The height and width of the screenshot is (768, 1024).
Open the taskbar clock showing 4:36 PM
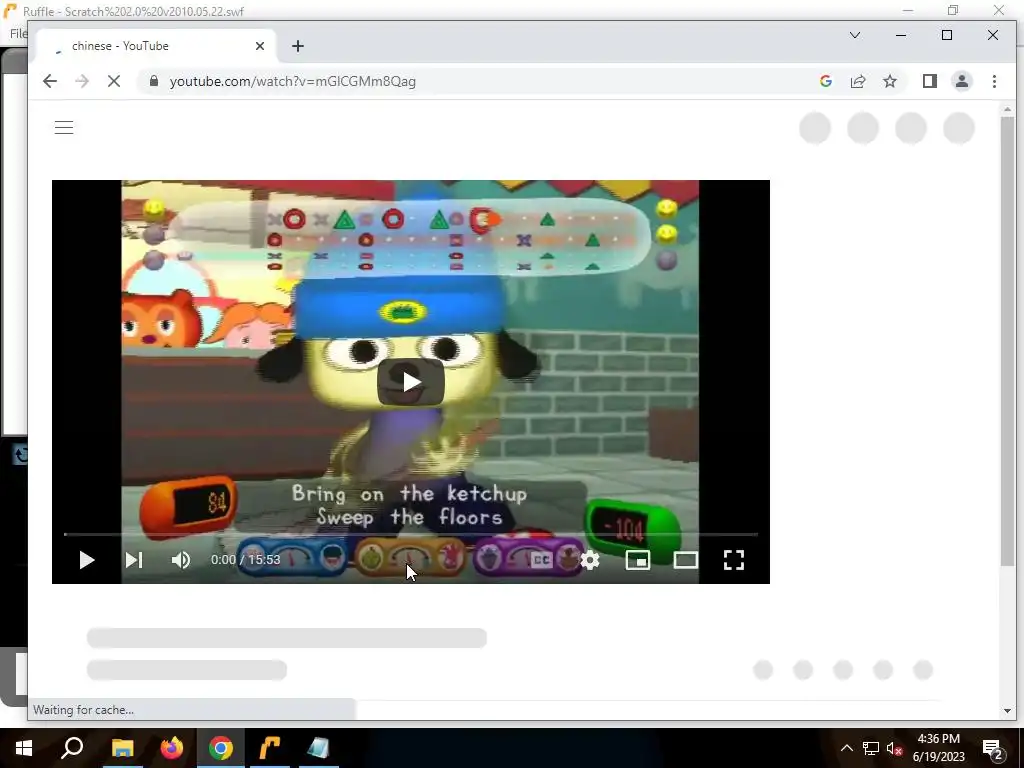[938, 748]
